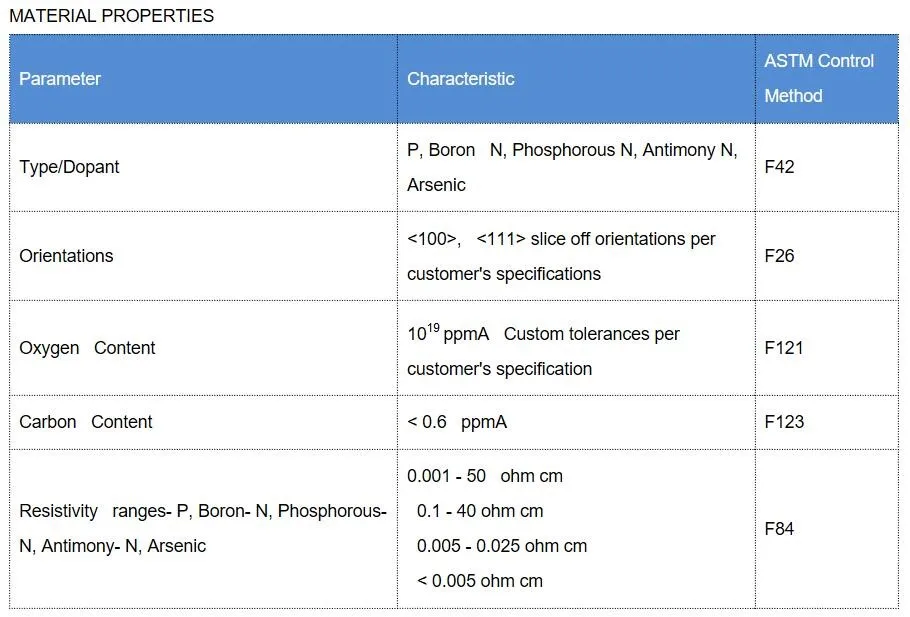Click the 0.1 - 40 ohm cm value

[x=480, y=511]
